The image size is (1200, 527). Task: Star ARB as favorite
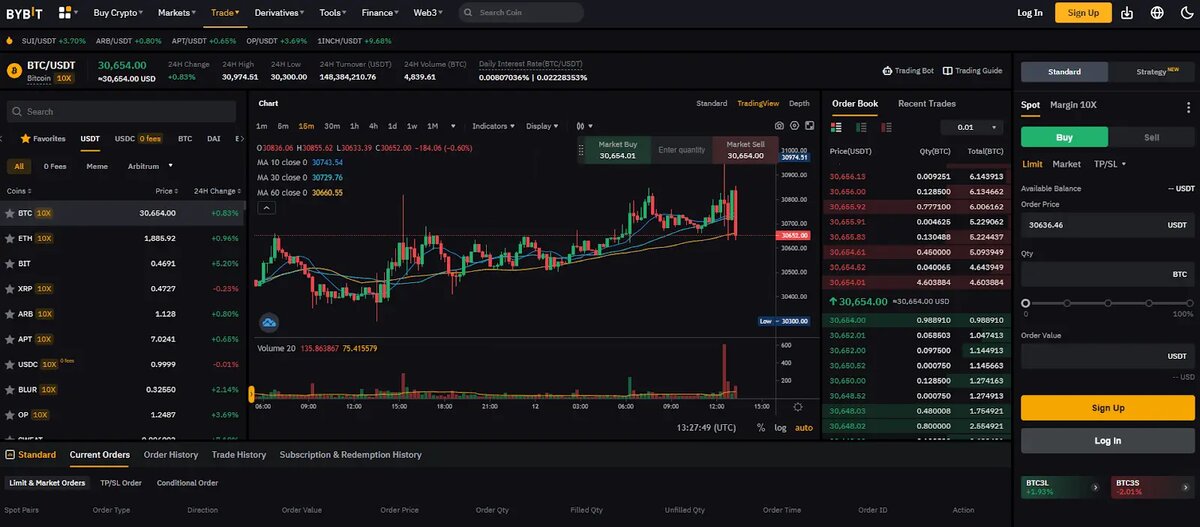tap(10, 313)
